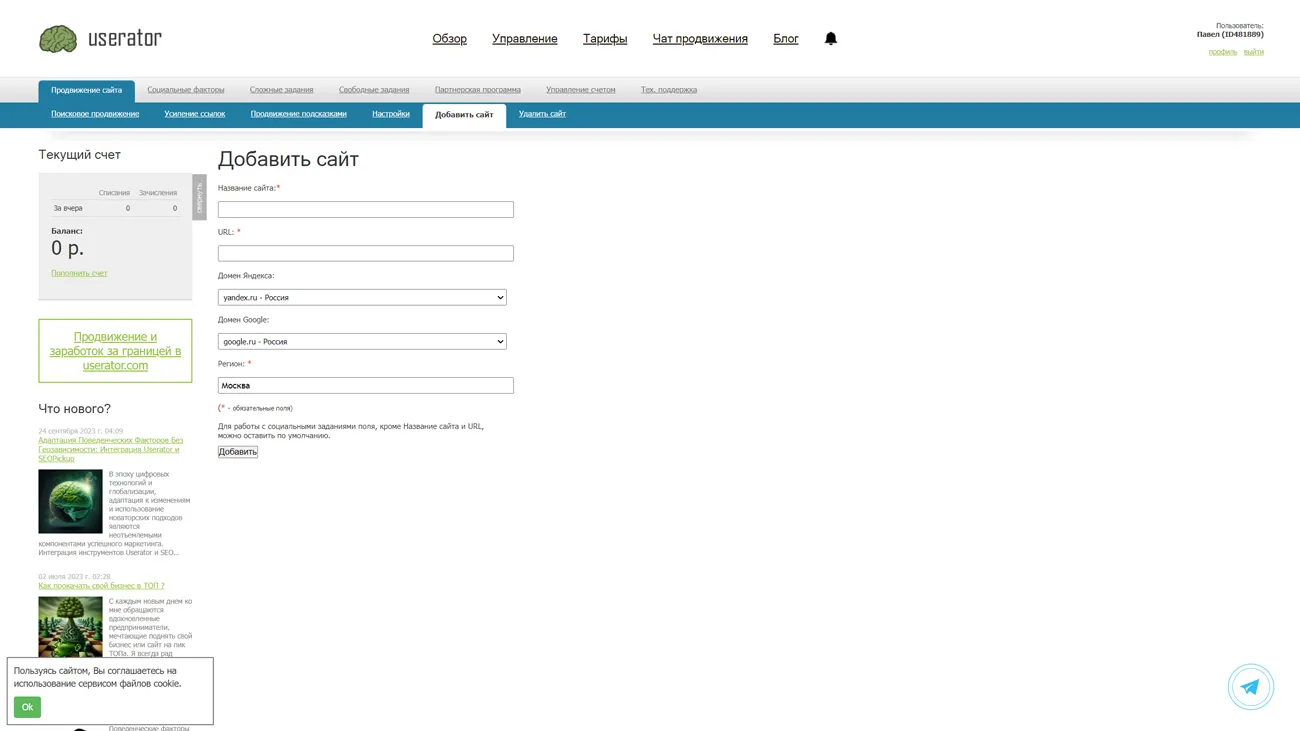Open the green globe news thumbnail
1300x731 pixels.
[x=70, y=501]
